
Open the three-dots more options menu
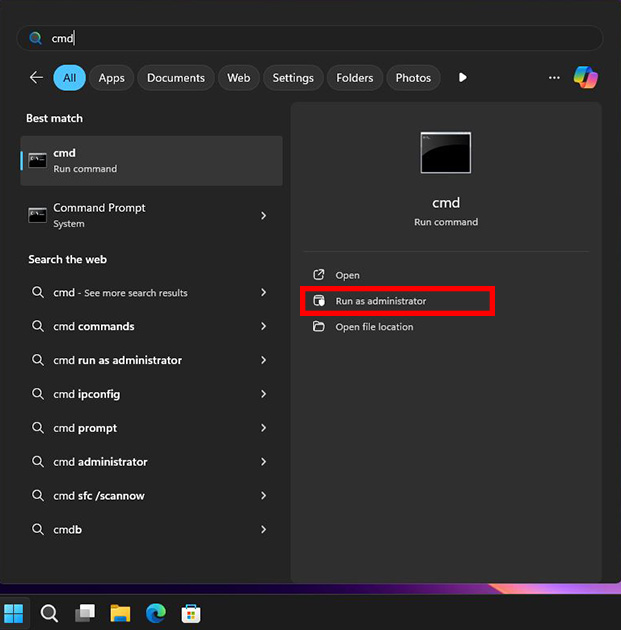(554, 78)
